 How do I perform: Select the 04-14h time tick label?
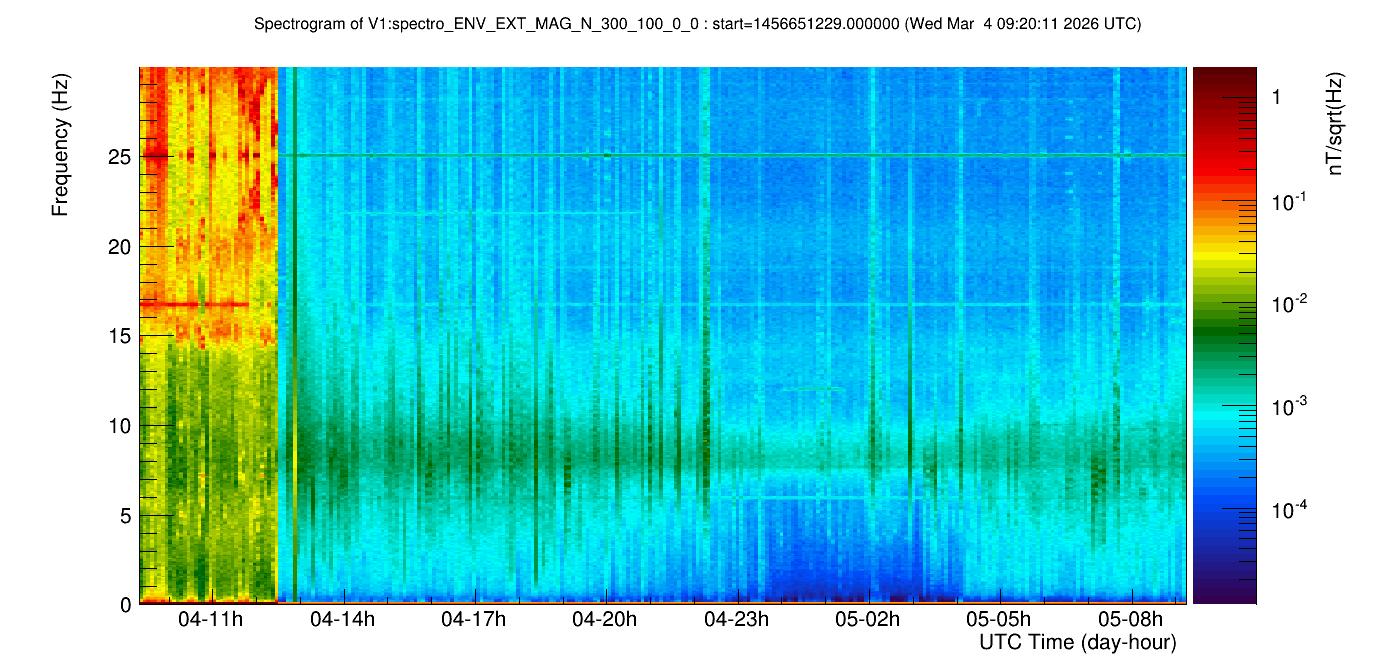[342, 619]
